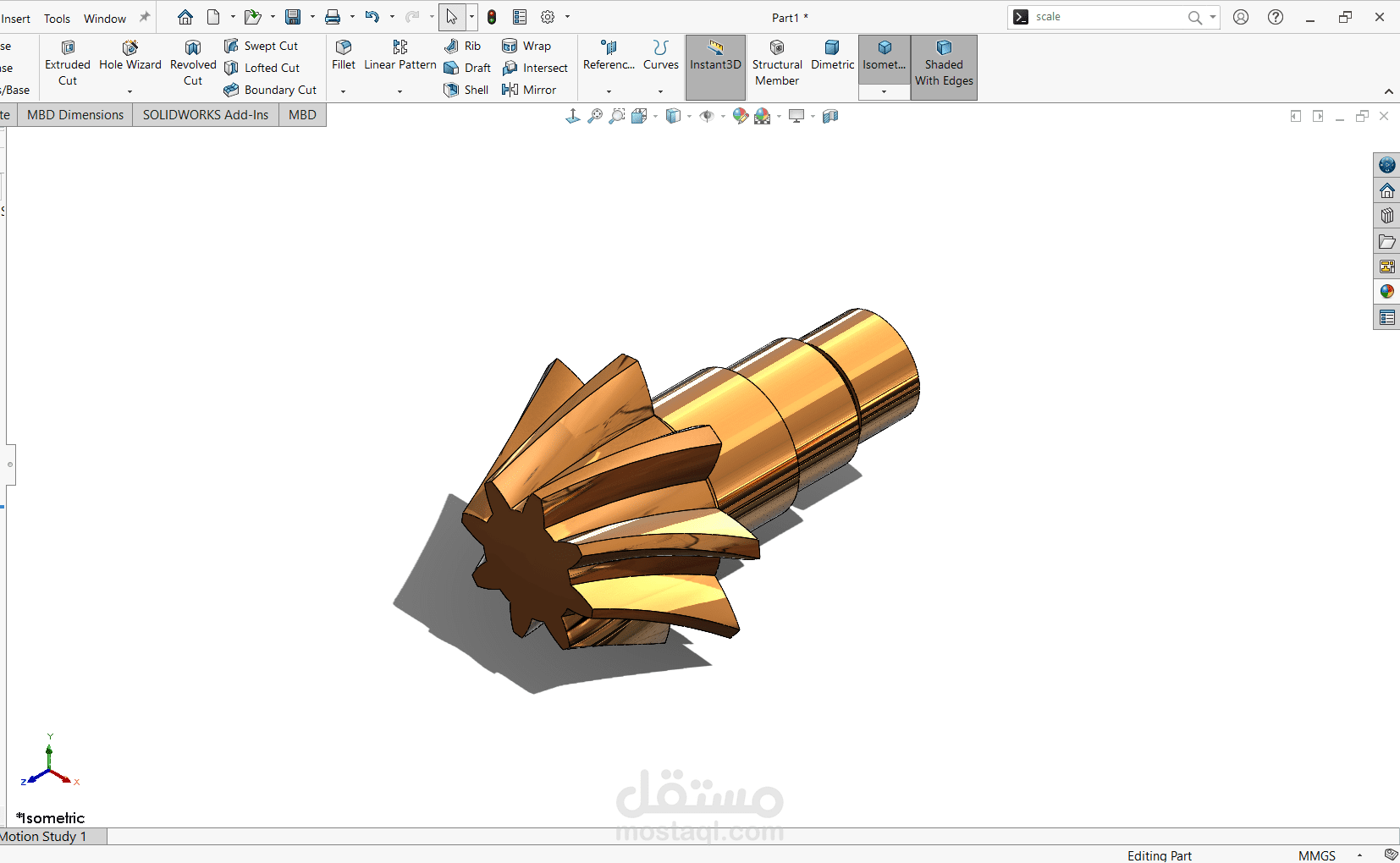Click the Extruded Cut button
The height and width of the screenshot is (863, 1400).
click(x=68, y=63)
